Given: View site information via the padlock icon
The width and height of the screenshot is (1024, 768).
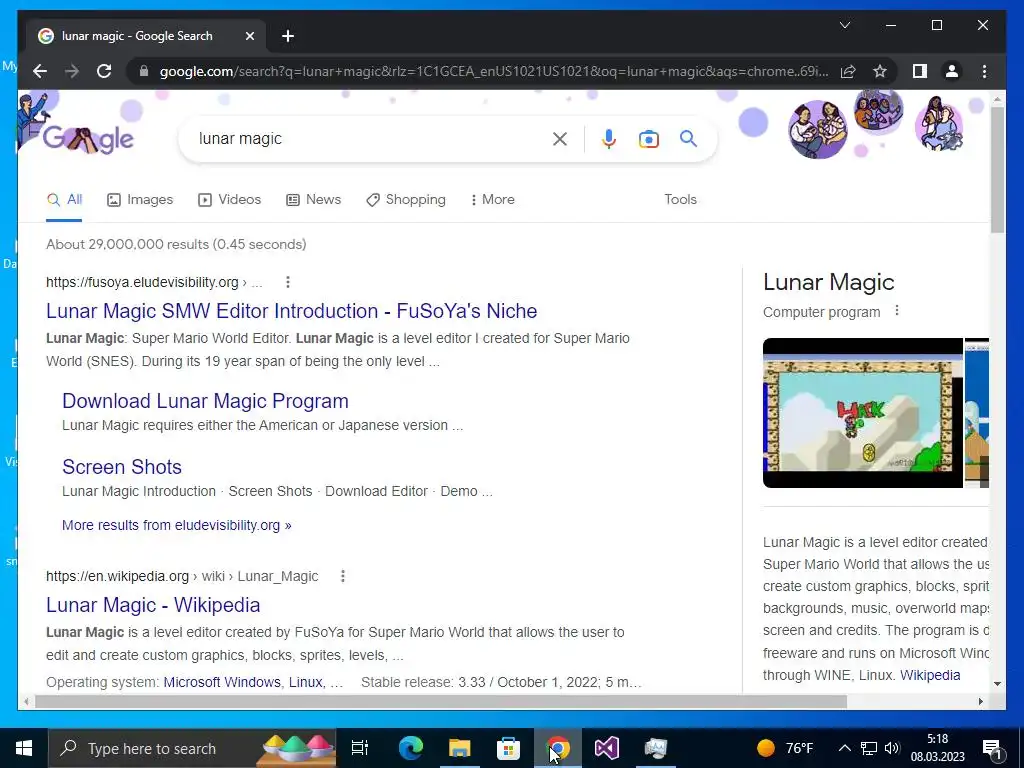Looking at the screenshot, I should tap(144, 71).
